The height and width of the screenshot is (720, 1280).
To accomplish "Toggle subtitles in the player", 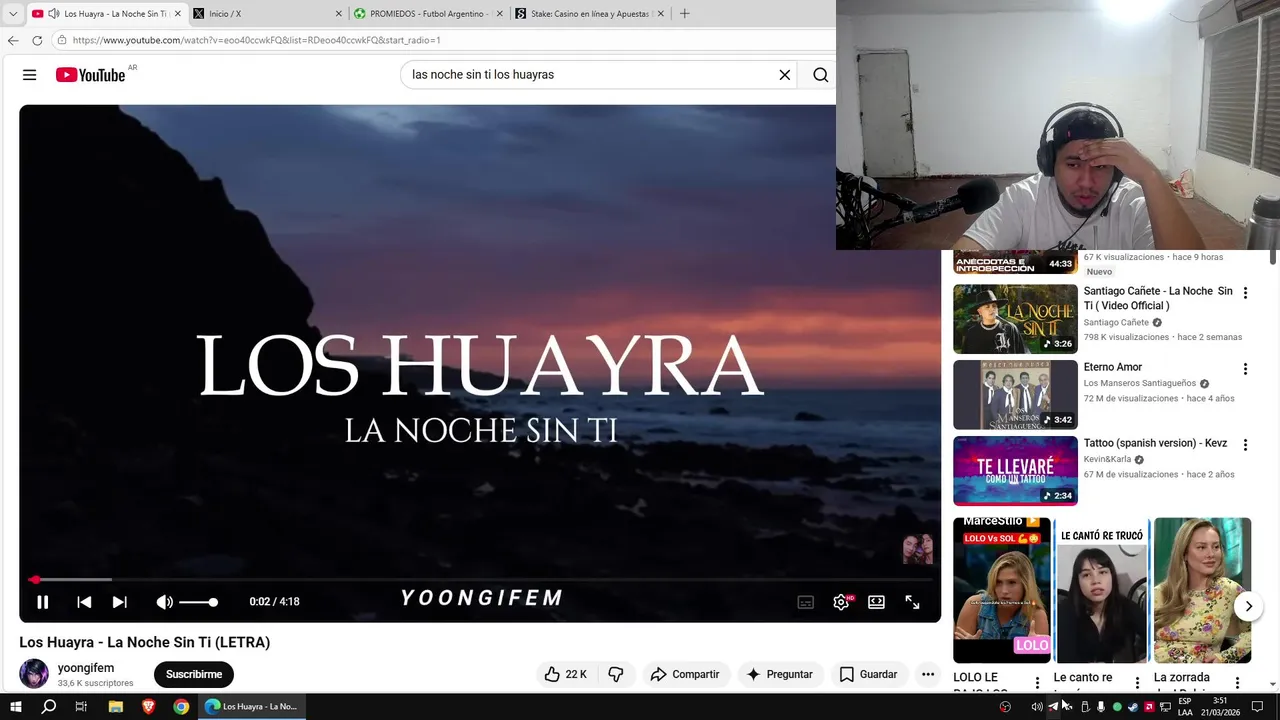I will coord(805,602).
